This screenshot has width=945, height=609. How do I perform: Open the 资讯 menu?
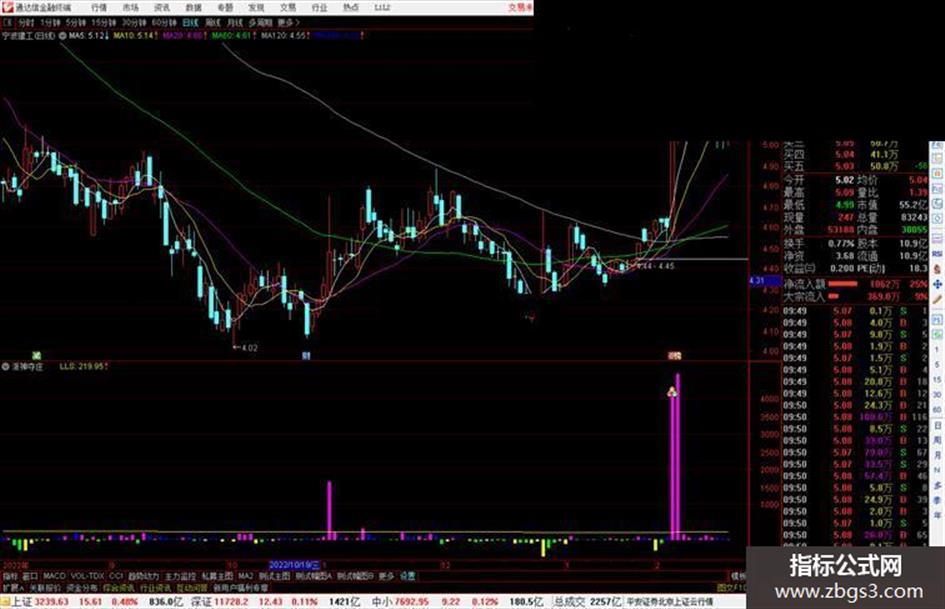tap(162, 8)
